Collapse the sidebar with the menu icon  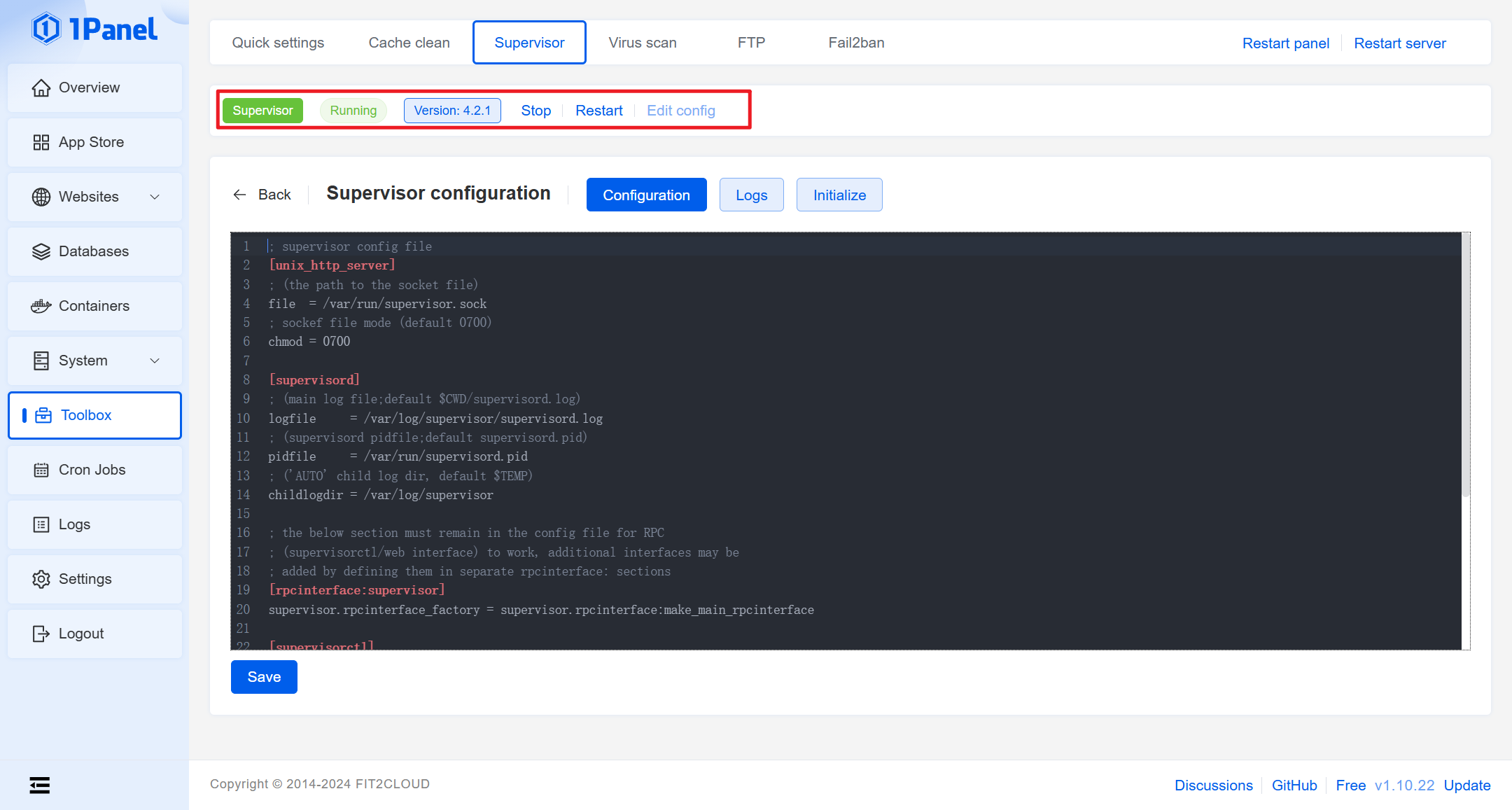click(x=40, y=785)
